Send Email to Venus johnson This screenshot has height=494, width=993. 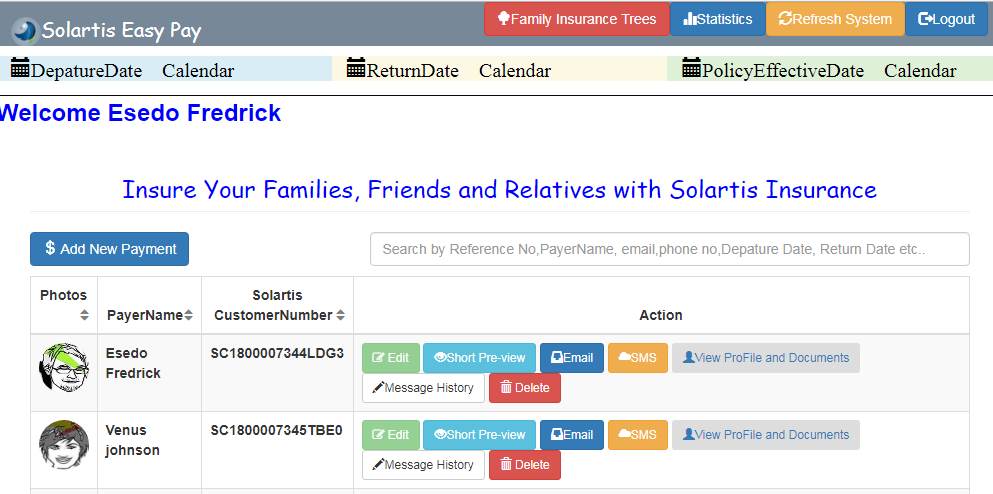(572, 435)
